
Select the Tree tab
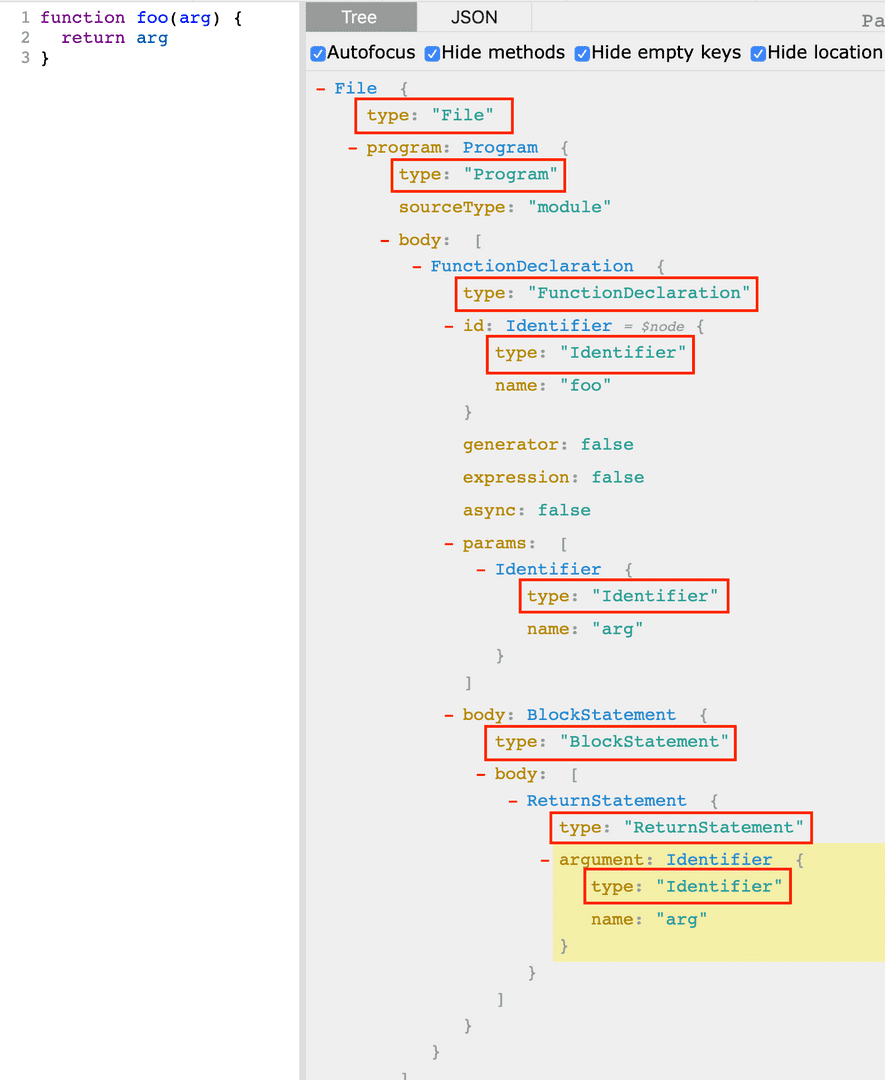360,17
